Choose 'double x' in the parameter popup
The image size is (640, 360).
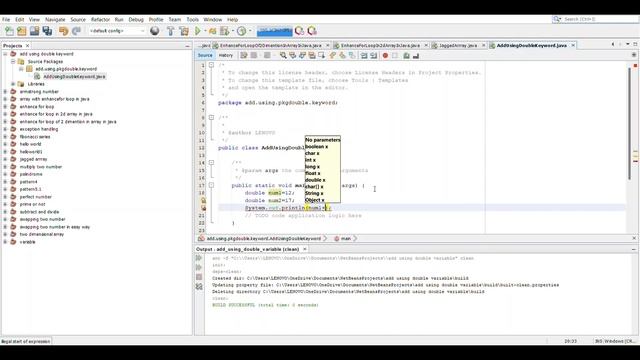(315, 180)
